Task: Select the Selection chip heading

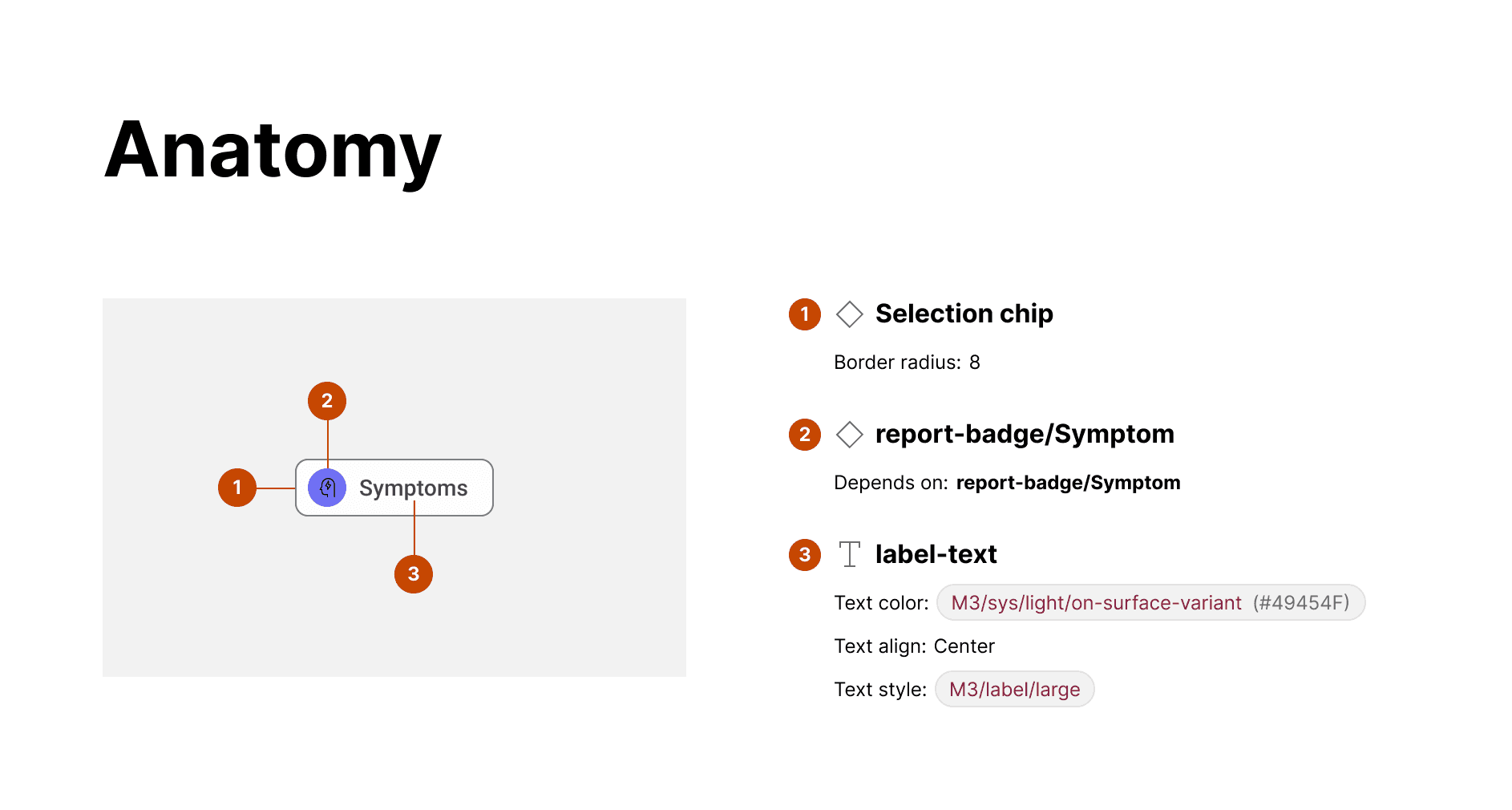Action: tap(964, 314)
